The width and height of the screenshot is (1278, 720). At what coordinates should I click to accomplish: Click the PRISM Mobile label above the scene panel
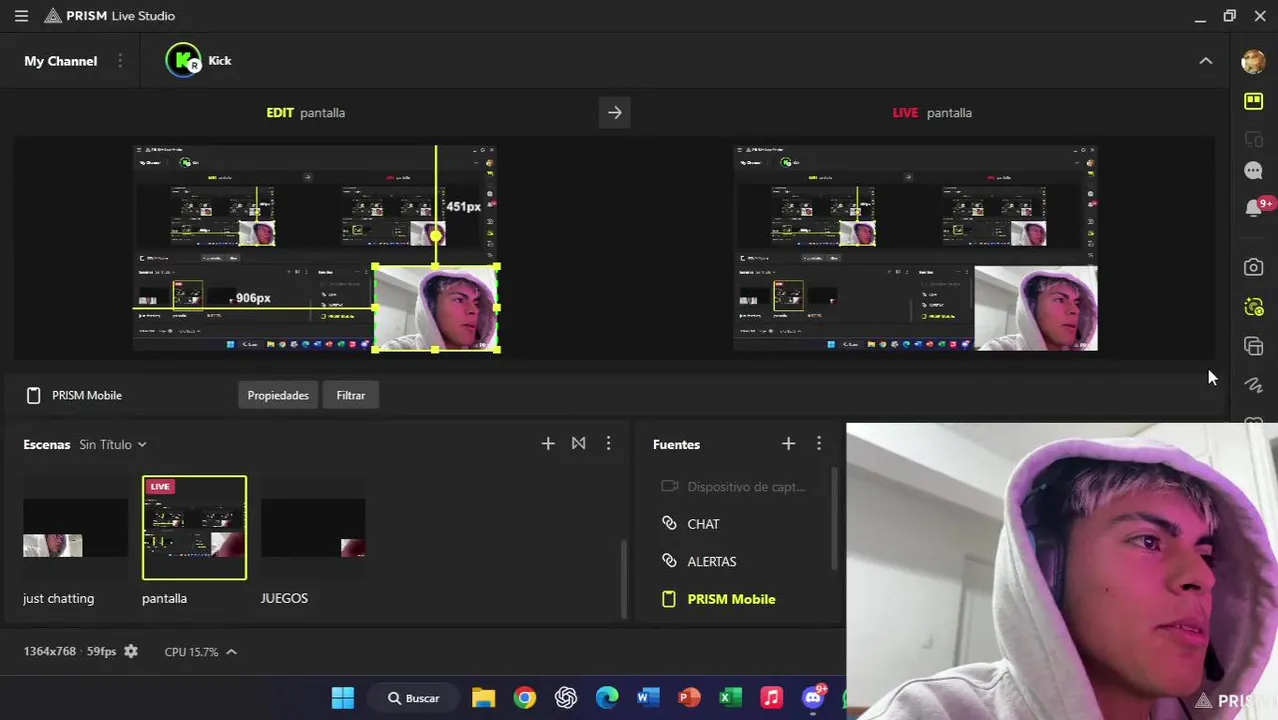click(x=87, y=395)
